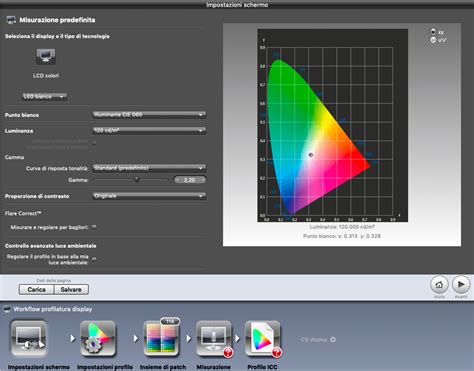The image size is (474, 371).
Task: Click CQ display arrow icon
Action: coord(333,339)
